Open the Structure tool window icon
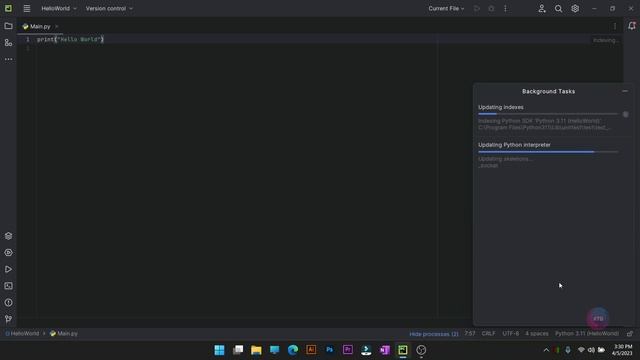Image resolution: width=640 pixels, height=360 pixels. pyautogui.click(x=8, y=43)
